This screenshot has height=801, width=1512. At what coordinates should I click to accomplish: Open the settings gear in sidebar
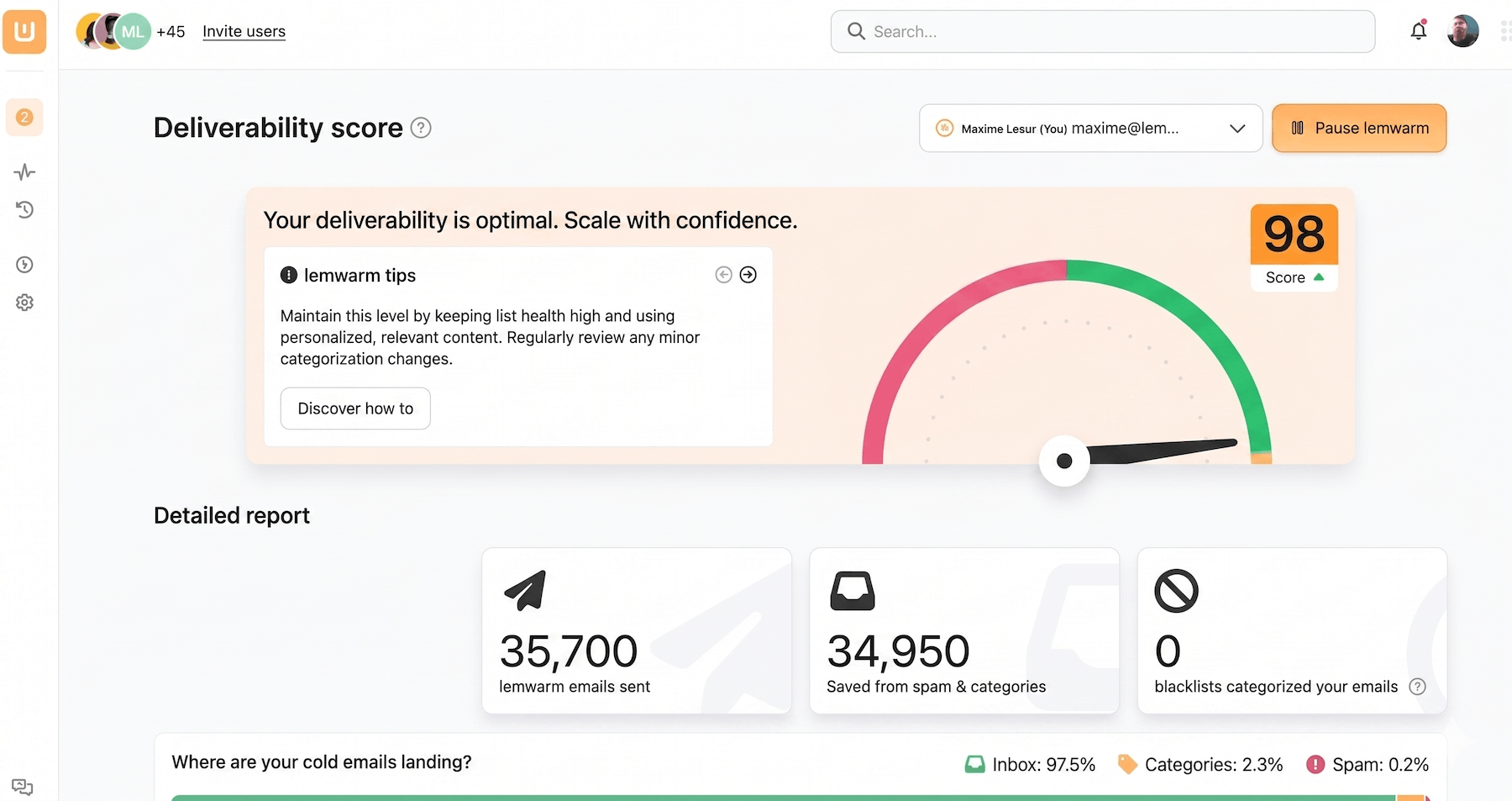click(x=24, y=303)
